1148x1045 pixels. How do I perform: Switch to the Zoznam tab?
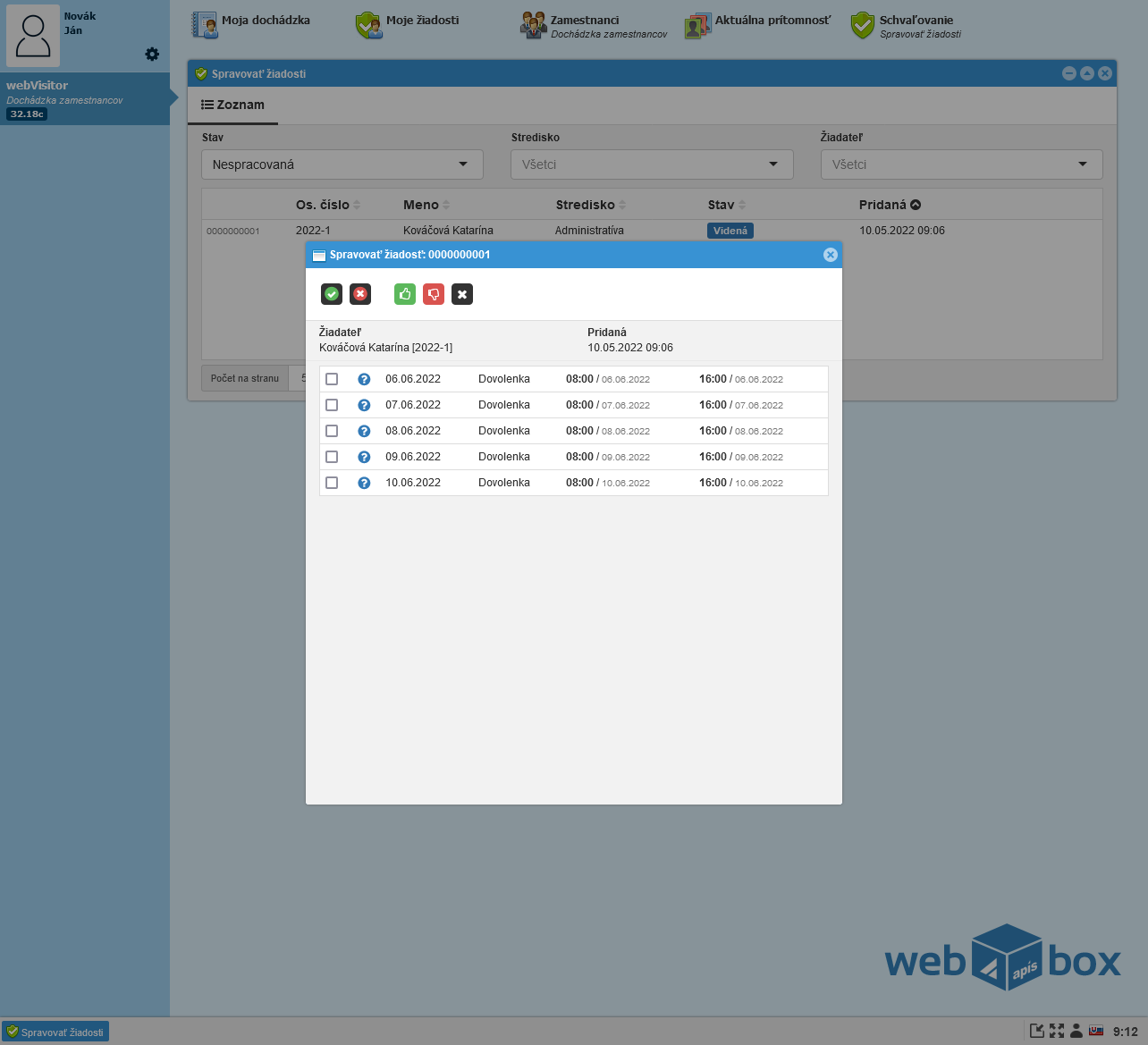(232, 105)
